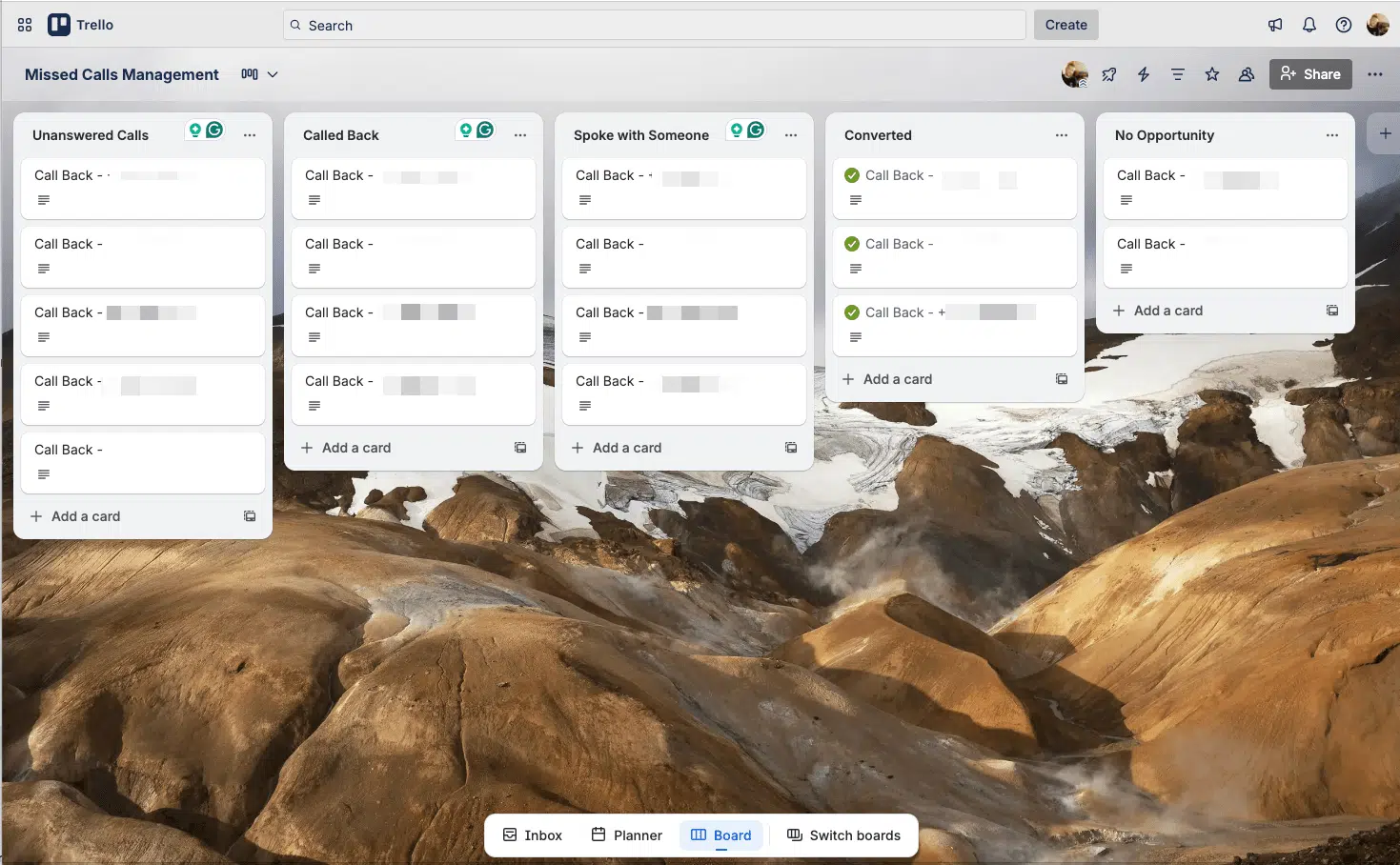Switch to the Planner tab
The width and height of the screenshot is (1400, 865).
click(x=627, y=835)
